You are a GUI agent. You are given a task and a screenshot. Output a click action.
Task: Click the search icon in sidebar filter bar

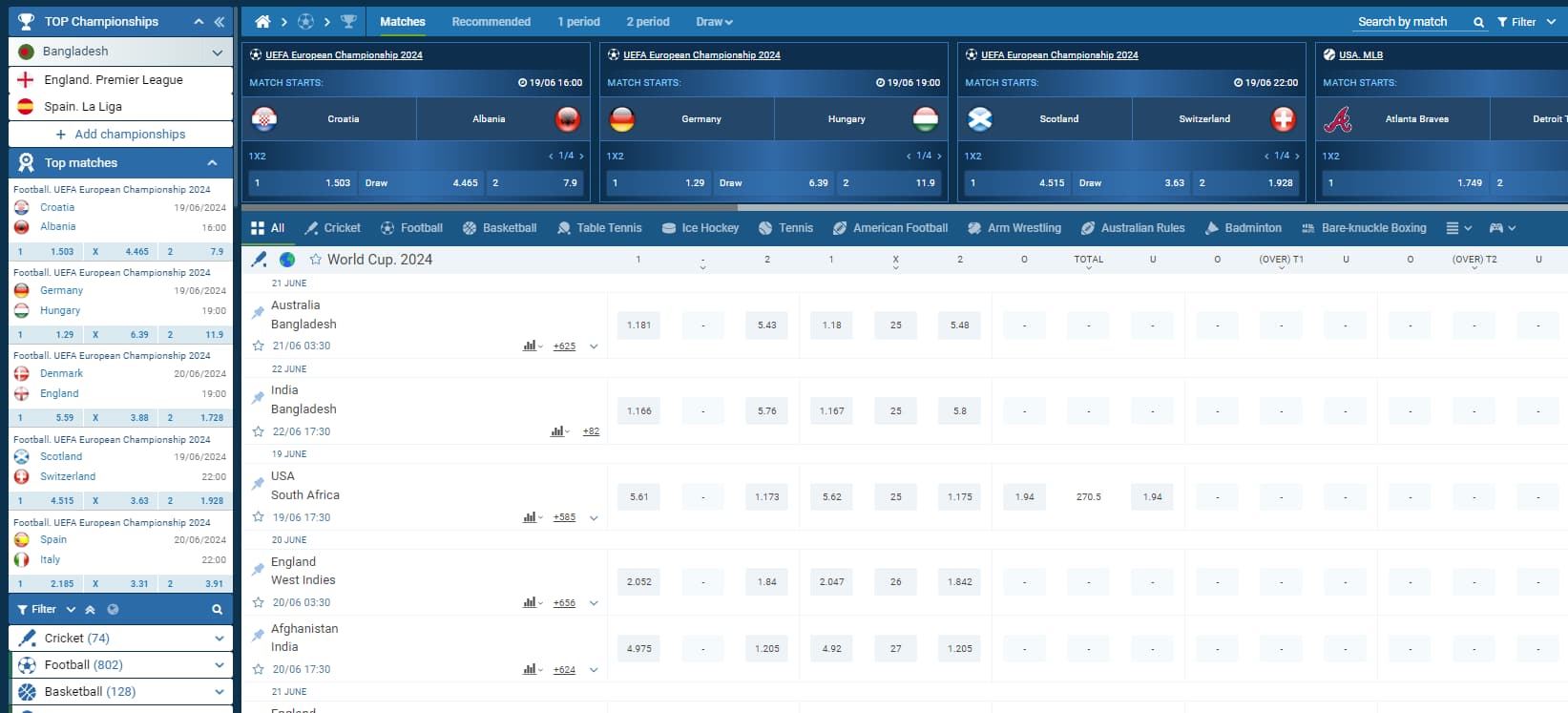tap(217, 609)
